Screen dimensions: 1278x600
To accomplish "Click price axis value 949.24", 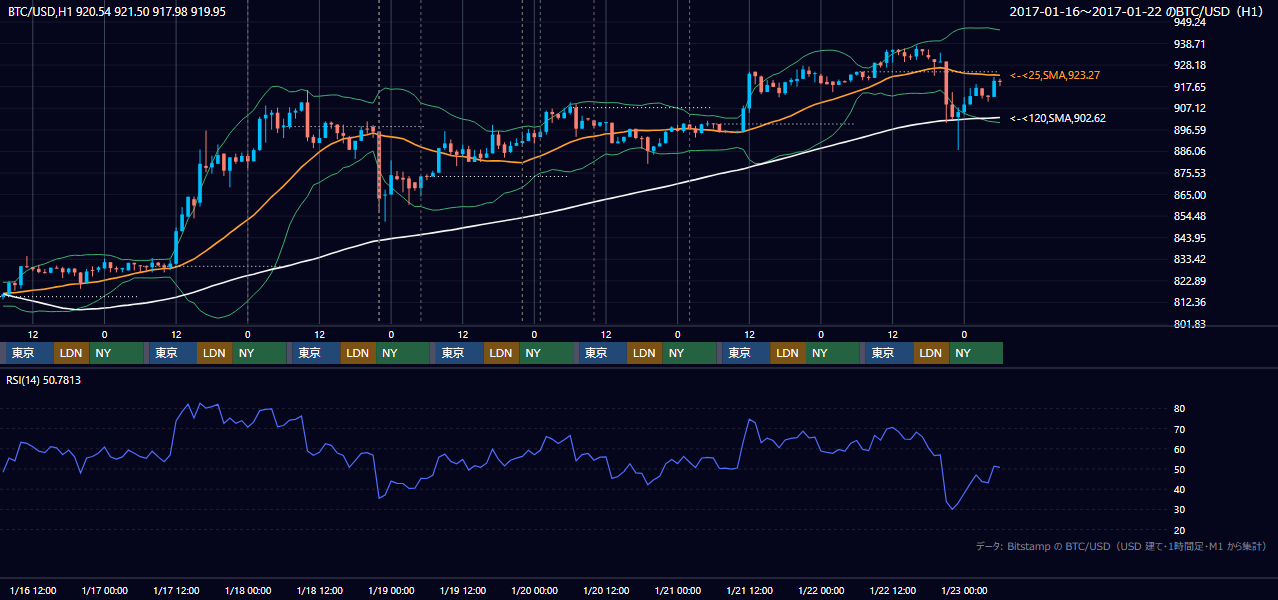I will click(x=1189, y=22).
